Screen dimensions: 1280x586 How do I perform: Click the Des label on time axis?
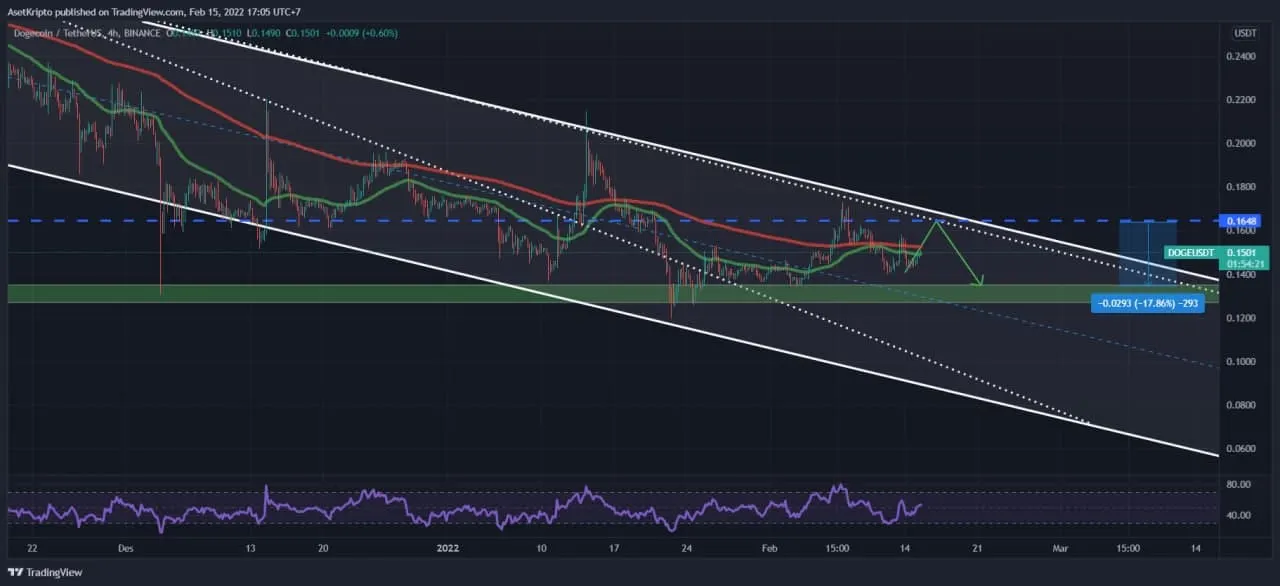click(125, 548)
